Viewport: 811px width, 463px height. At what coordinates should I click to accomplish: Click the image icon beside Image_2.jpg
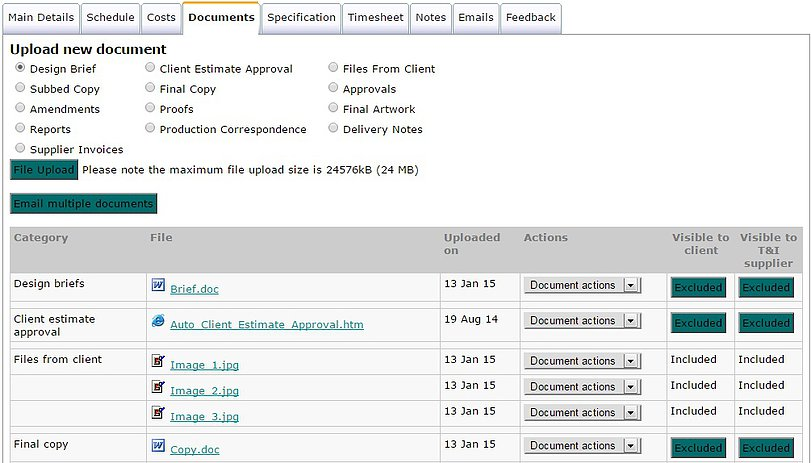[x=158, y=387]
